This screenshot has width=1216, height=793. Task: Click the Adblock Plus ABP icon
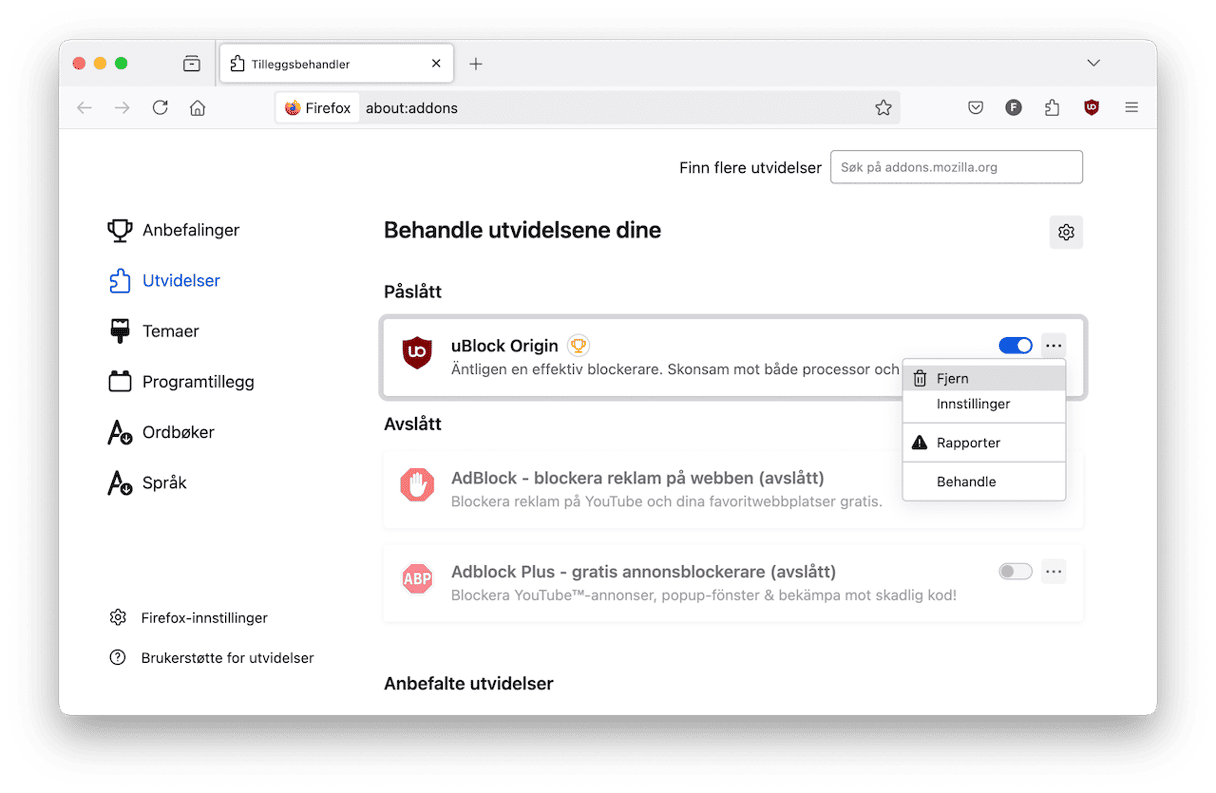tap(417, 579)
